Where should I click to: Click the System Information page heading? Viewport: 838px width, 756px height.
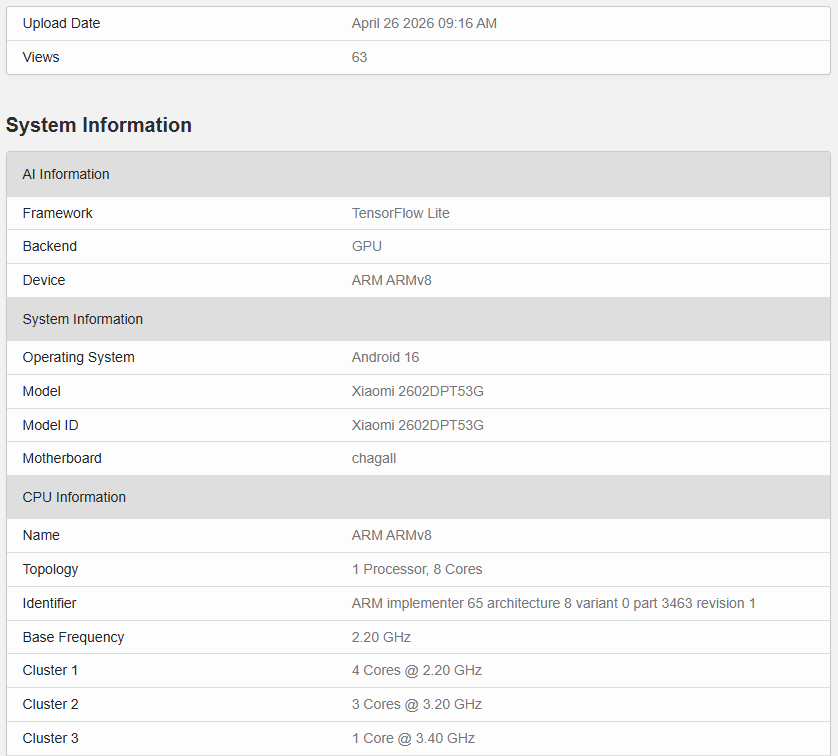point(99,125)
